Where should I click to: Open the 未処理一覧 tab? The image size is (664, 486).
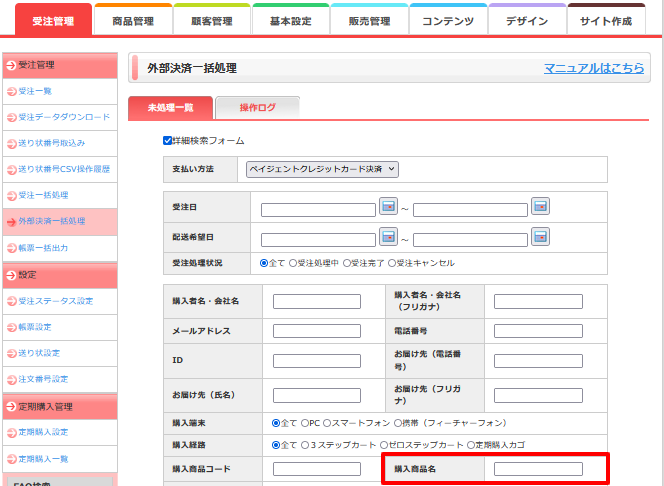[x=170, y=108]
